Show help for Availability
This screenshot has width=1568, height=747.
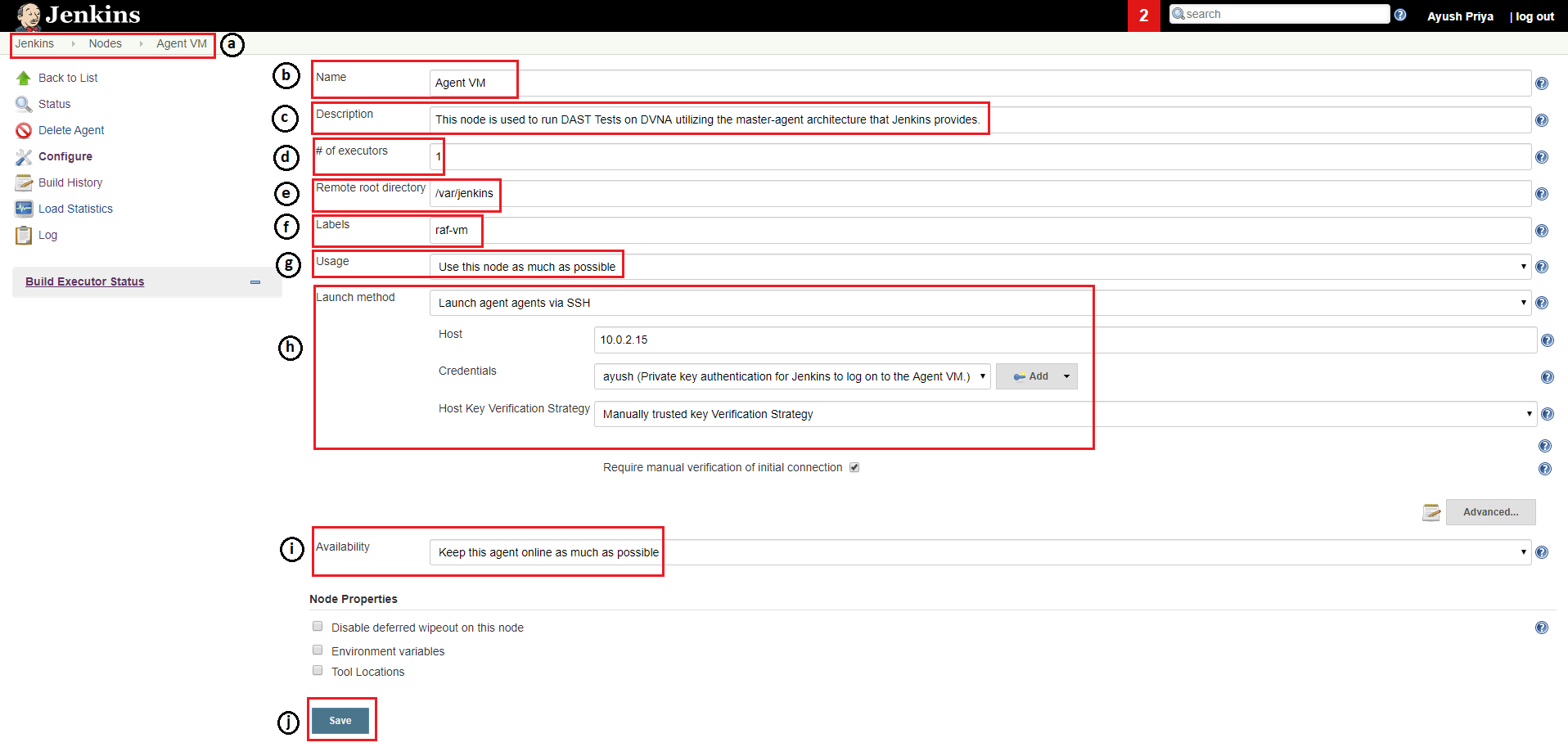click(1542, 552)
